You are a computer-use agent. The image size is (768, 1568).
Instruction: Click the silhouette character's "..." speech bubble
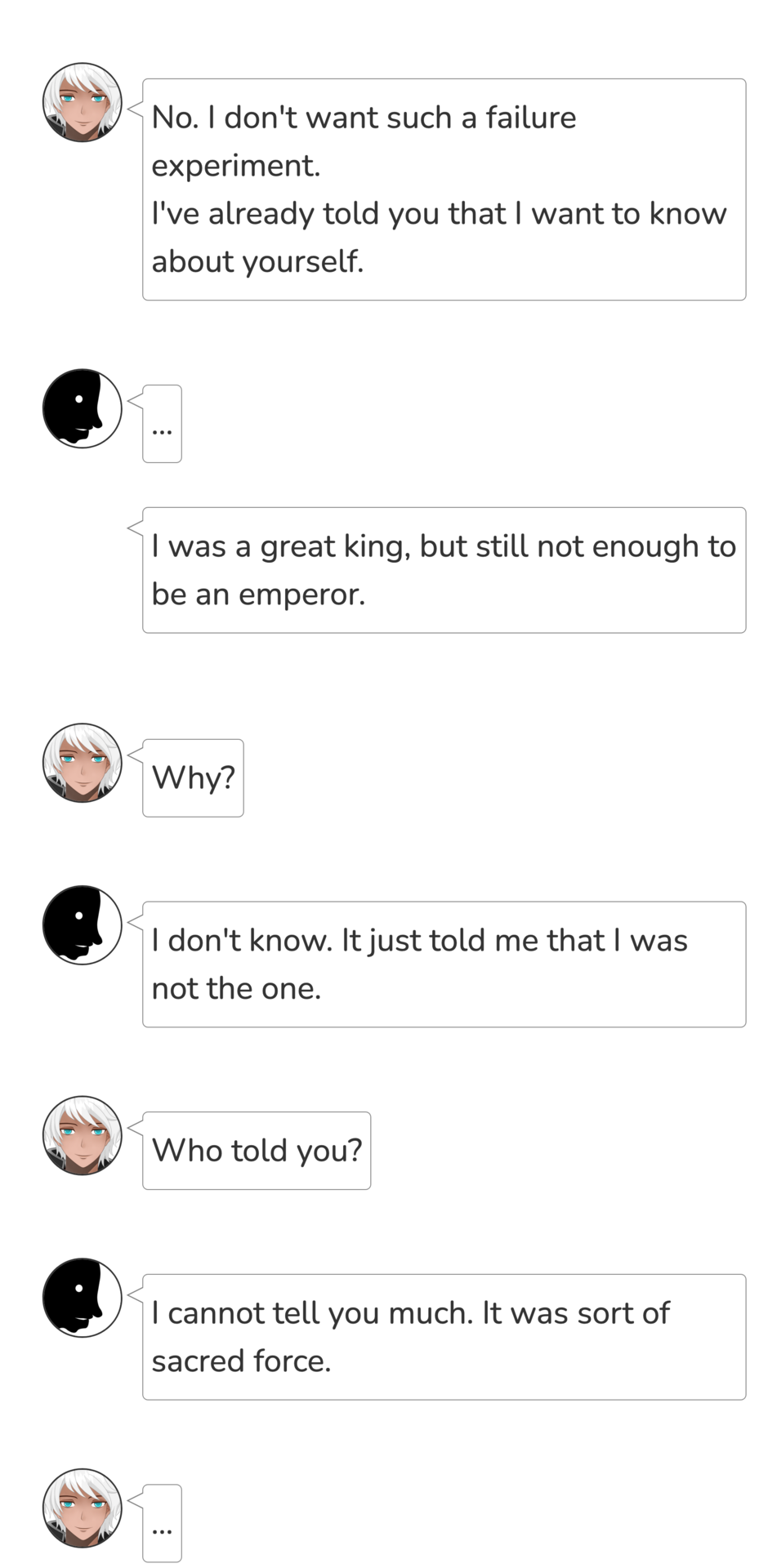pos(162,424)
